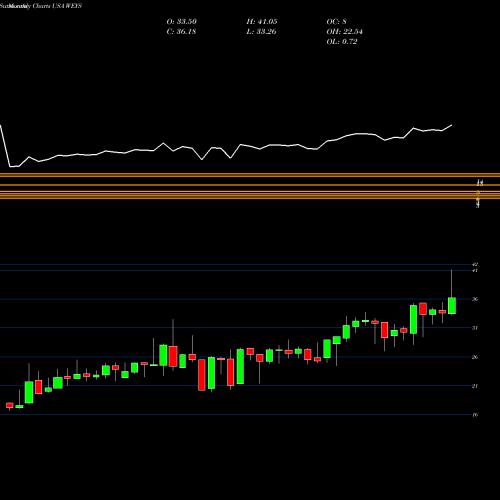The image size is (500, 500).
Task: Click the OC value label
Action: click(336, 22)
